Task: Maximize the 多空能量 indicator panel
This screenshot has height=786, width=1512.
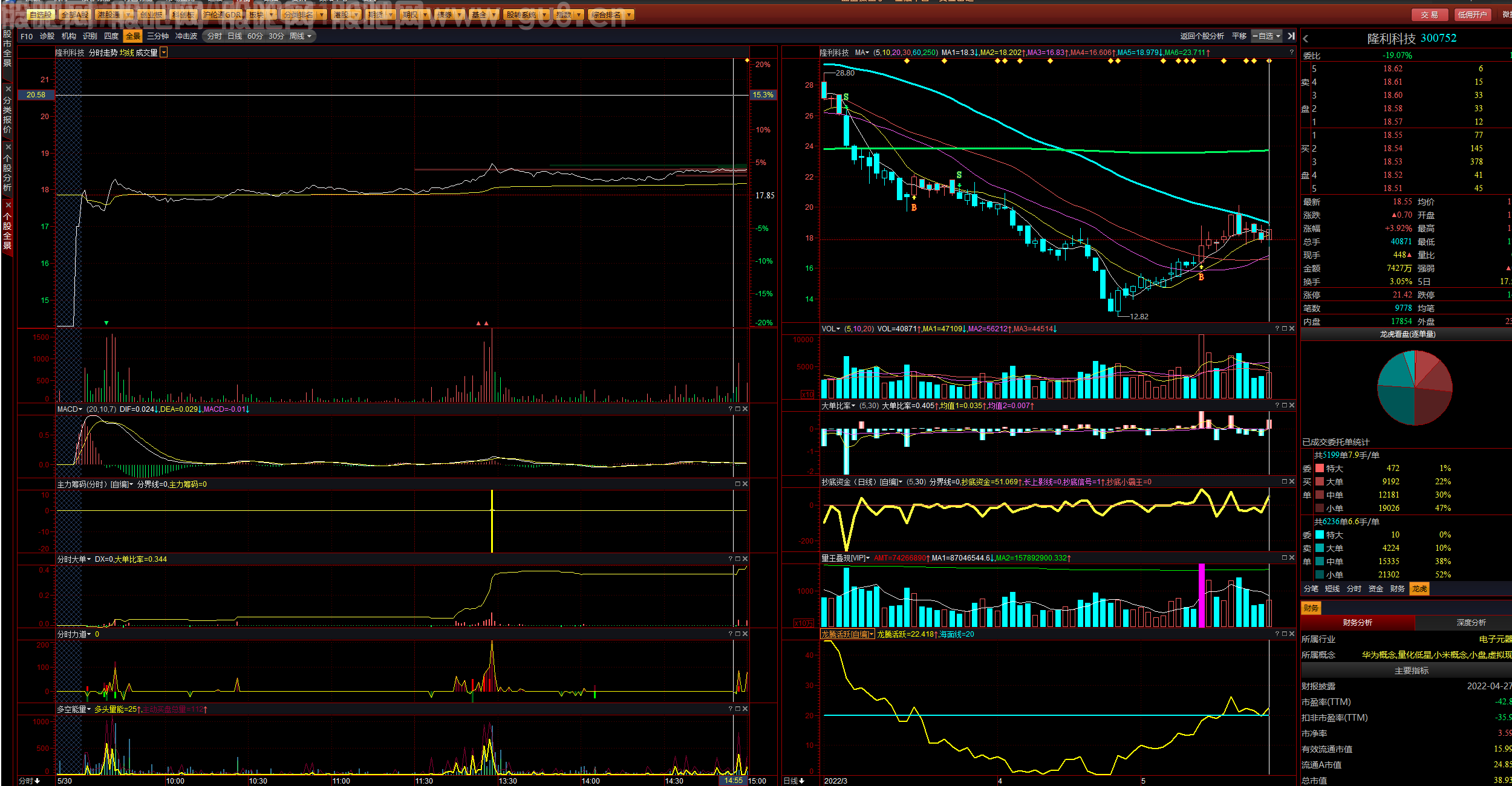Action: pyautogui.click(x=738, y=709)
